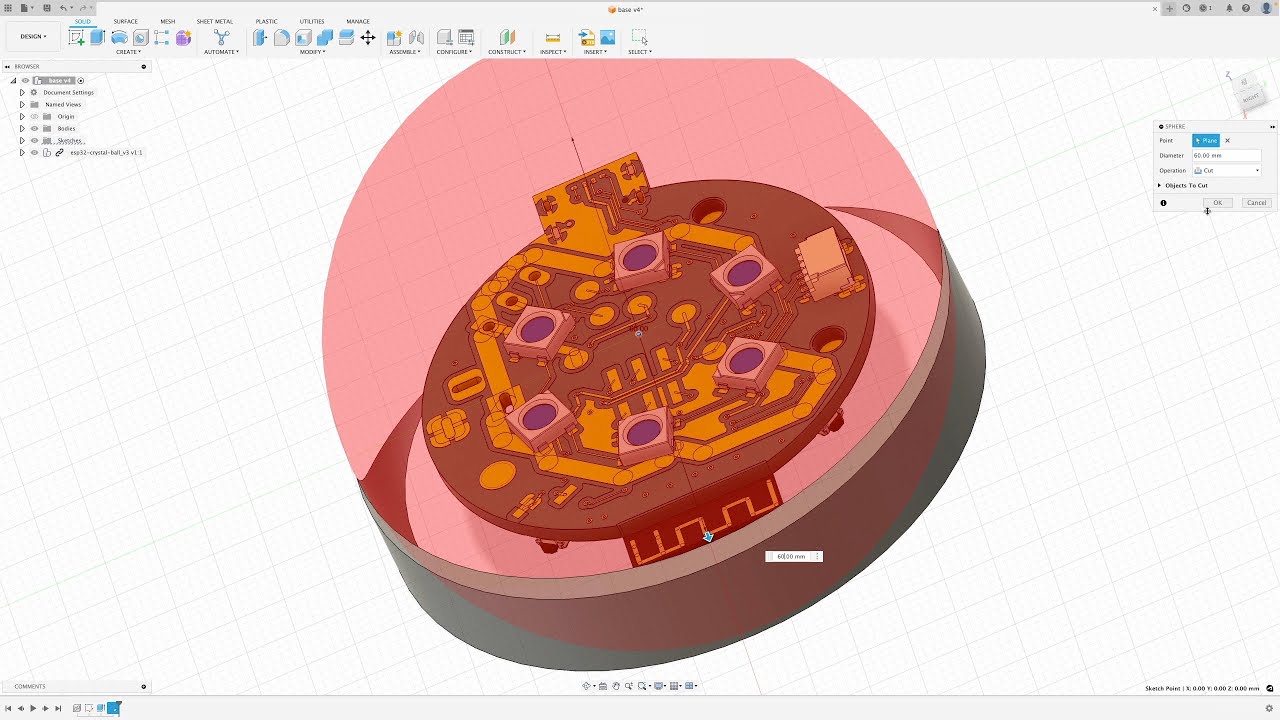Select the Shell tool

pyautogui.click(x=303, y=37)
